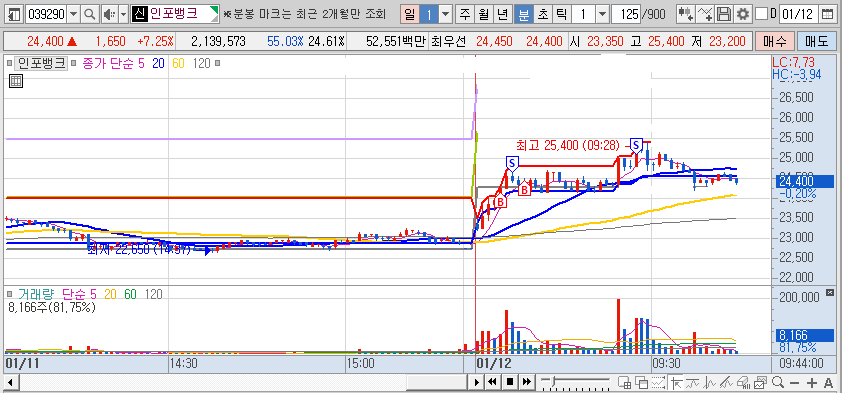Click the small square after 120 price legend
Screen dimensions: 842x393
click(217, 64)
